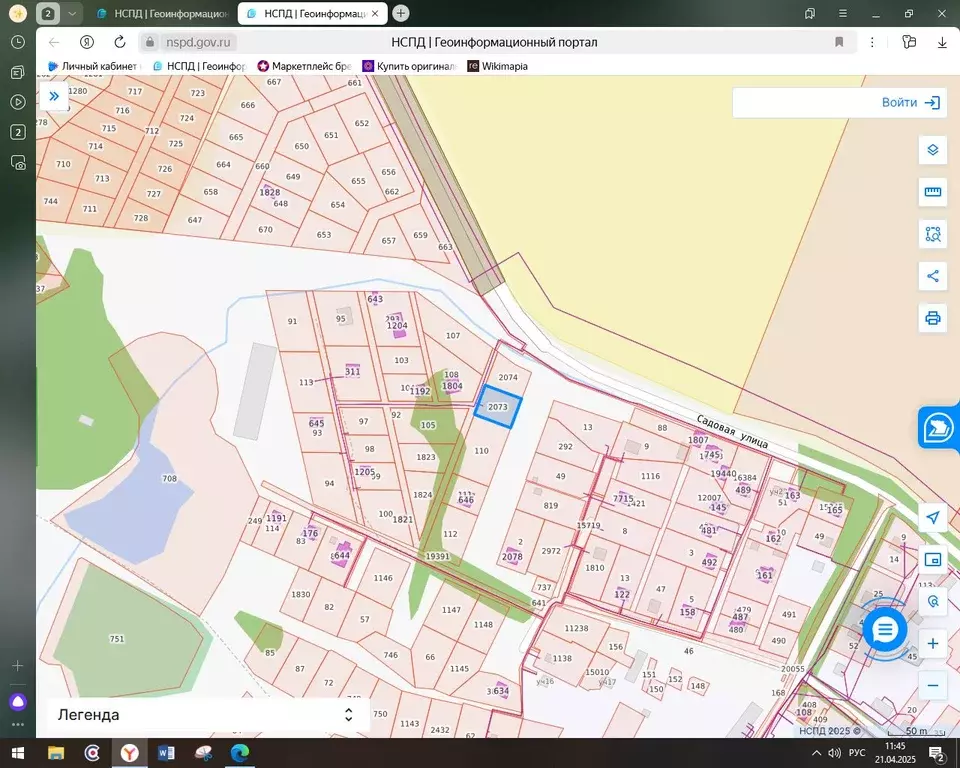
Task: Open the chat support bubble
Action: [x=885, y=629]
